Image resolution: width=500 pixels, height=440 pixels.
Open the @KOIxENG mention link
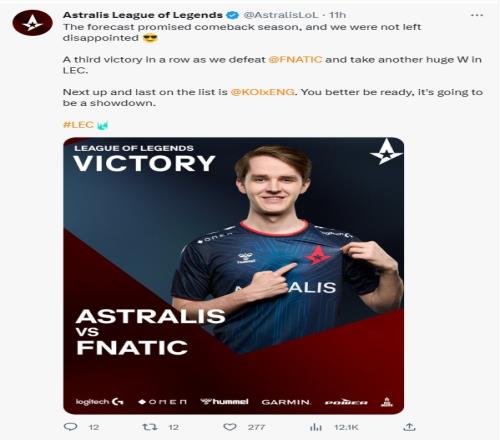point(263,92)
